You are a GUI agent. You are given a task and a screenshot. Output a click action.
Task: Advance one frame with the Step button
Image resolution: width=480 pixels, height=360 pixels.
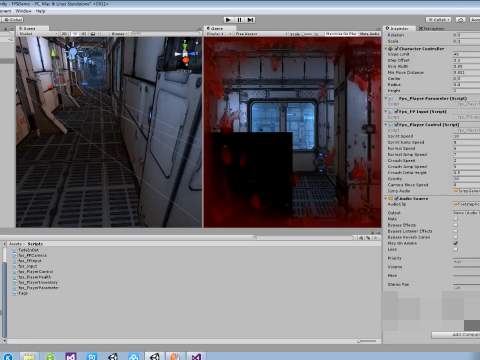point(250,20)
